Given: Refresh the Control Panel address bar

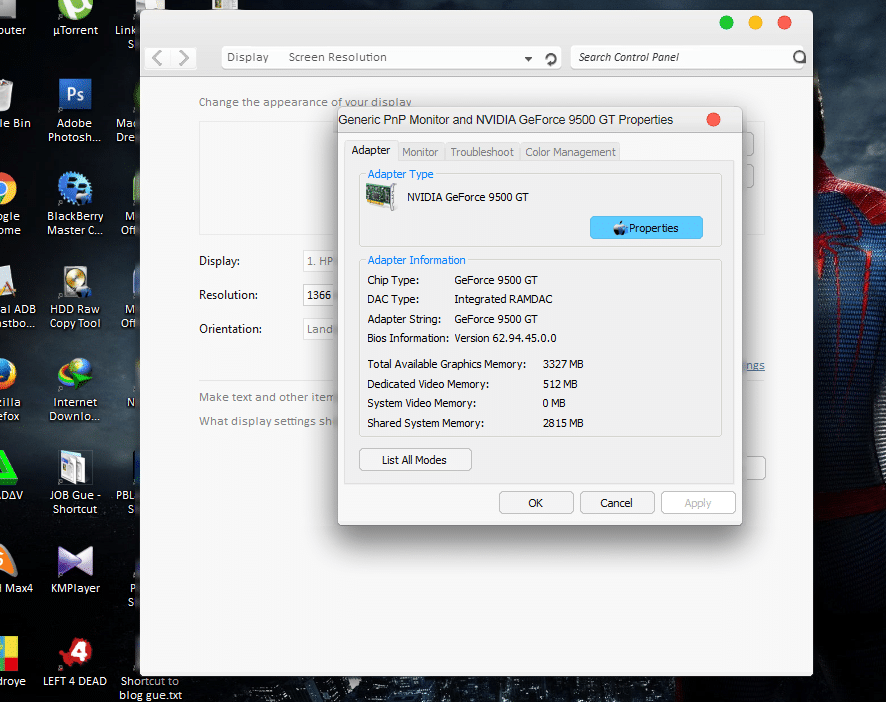Looking at the screenshot, I should [x=550, y=58].
